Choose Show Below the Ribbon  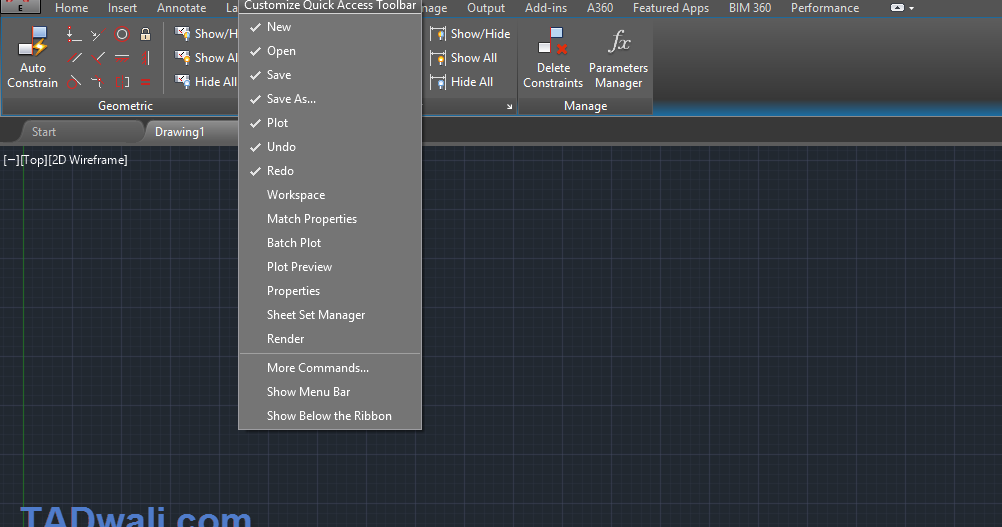click(330, 416)
